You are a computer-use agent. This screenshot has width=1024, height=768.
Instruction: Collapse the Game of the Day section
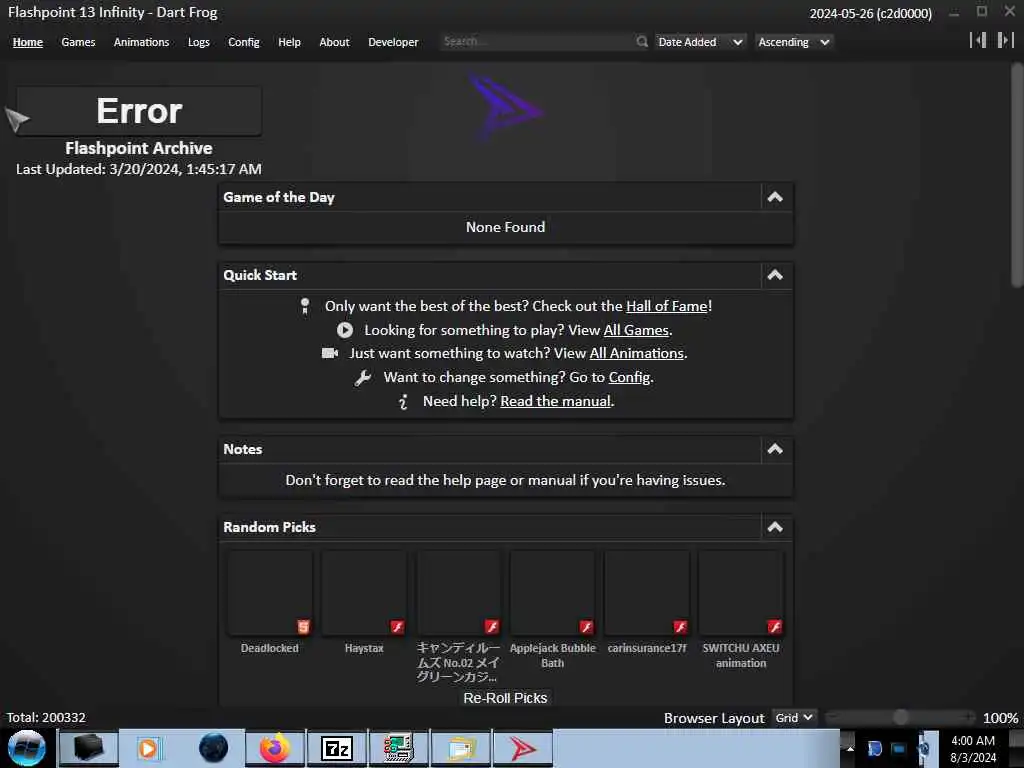(x=775, y=197)
